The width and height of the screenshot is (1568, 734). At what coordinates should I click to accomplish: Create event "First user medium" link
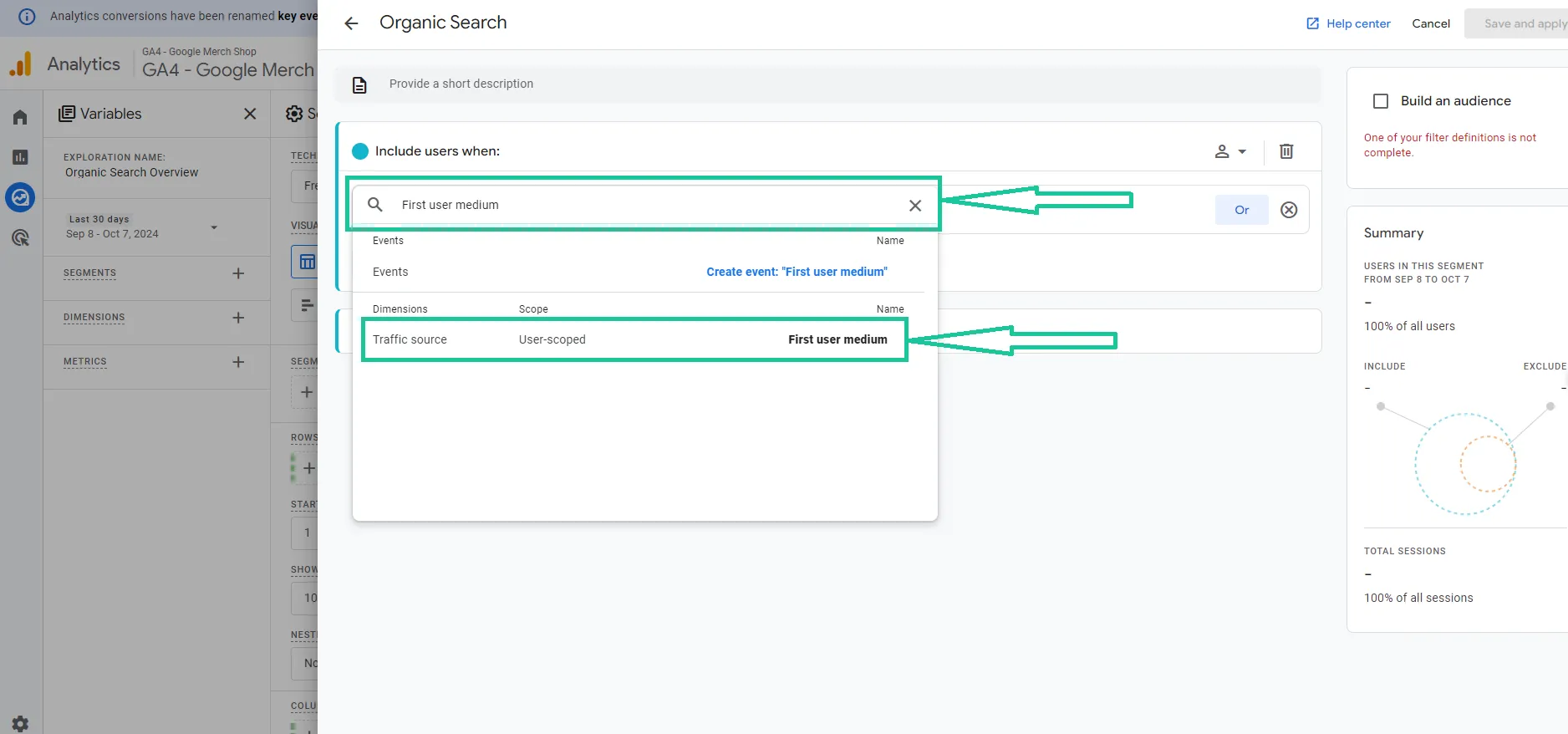[x=797, y=272]
